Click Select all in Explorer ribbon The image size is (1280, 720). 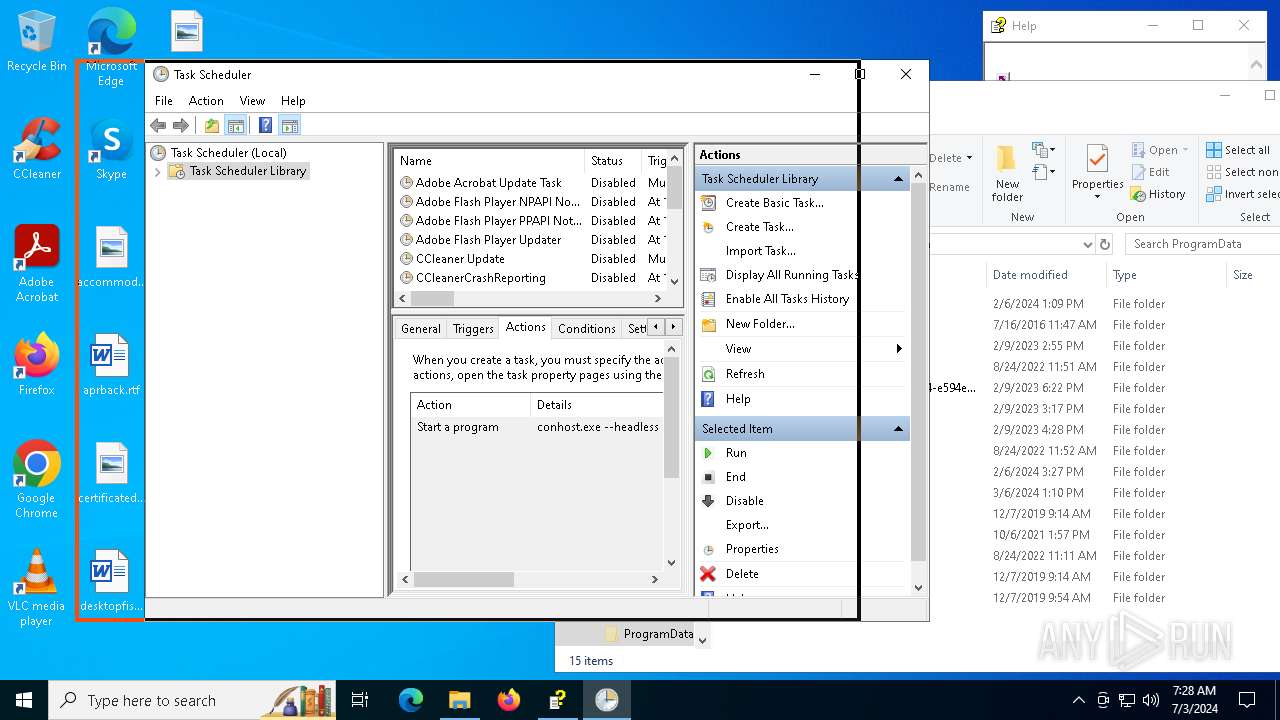click(x=1237, y=150)
